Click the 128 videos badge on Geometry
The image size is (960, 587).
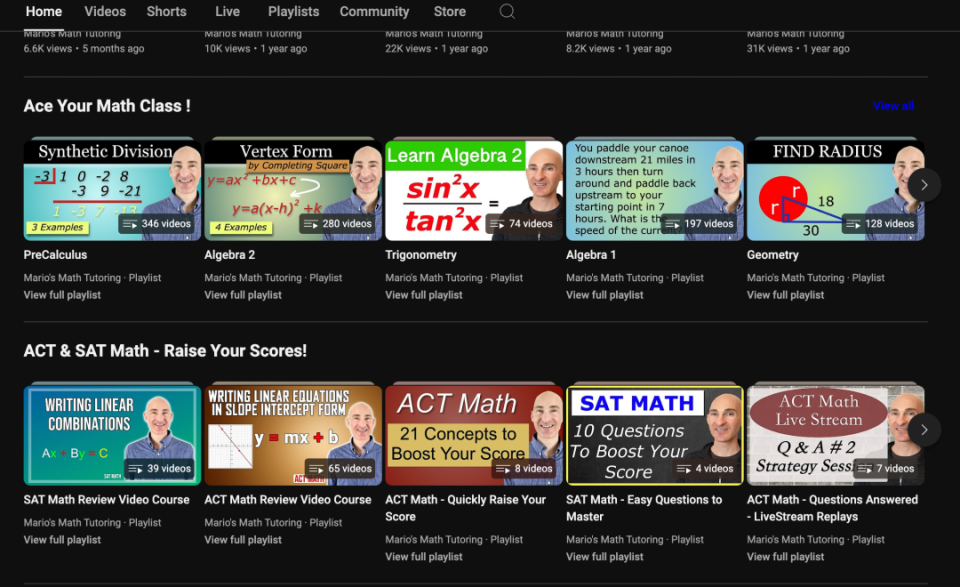click(x=880, y=224)
